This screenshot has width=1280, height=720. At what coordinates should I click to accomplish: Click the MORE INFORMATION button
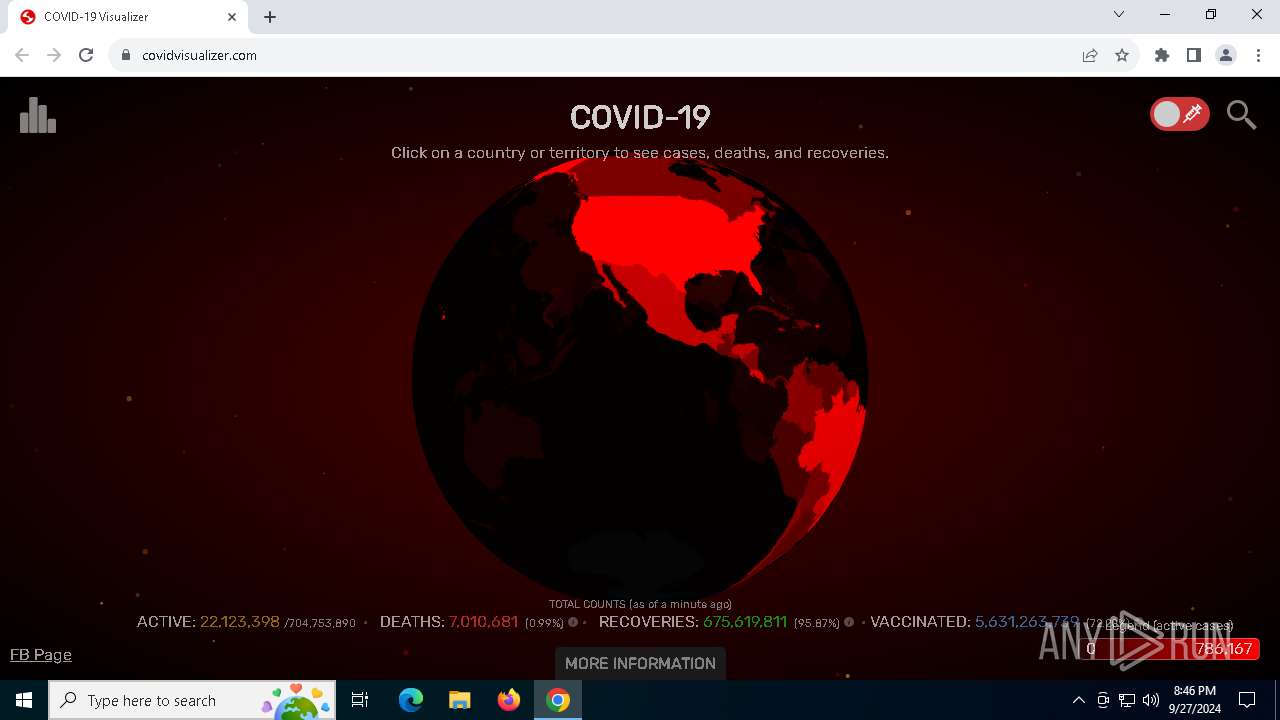pos(640,663)
